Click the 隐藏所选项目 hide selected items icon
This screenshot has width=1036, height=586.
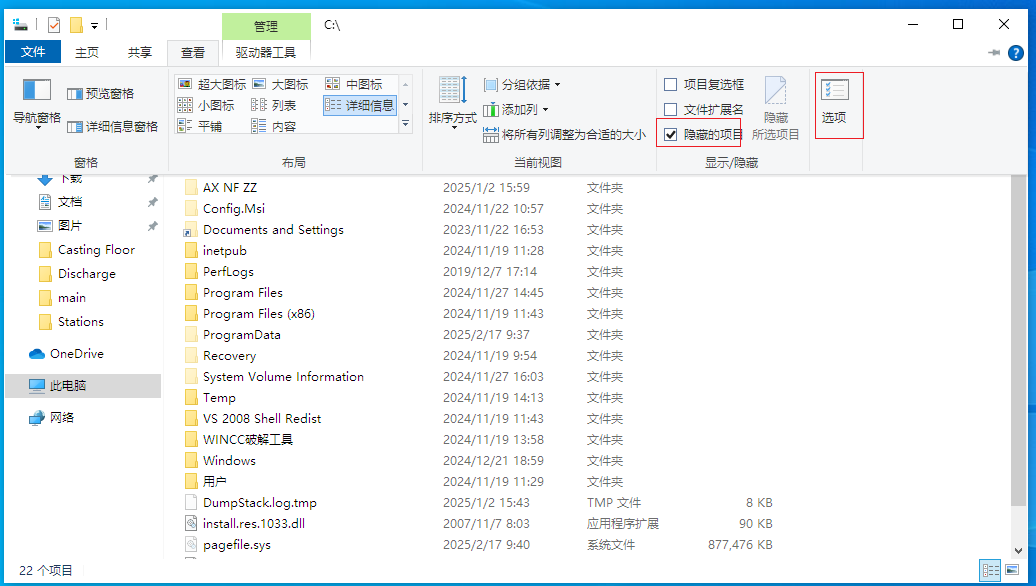[x=774, y=103]
